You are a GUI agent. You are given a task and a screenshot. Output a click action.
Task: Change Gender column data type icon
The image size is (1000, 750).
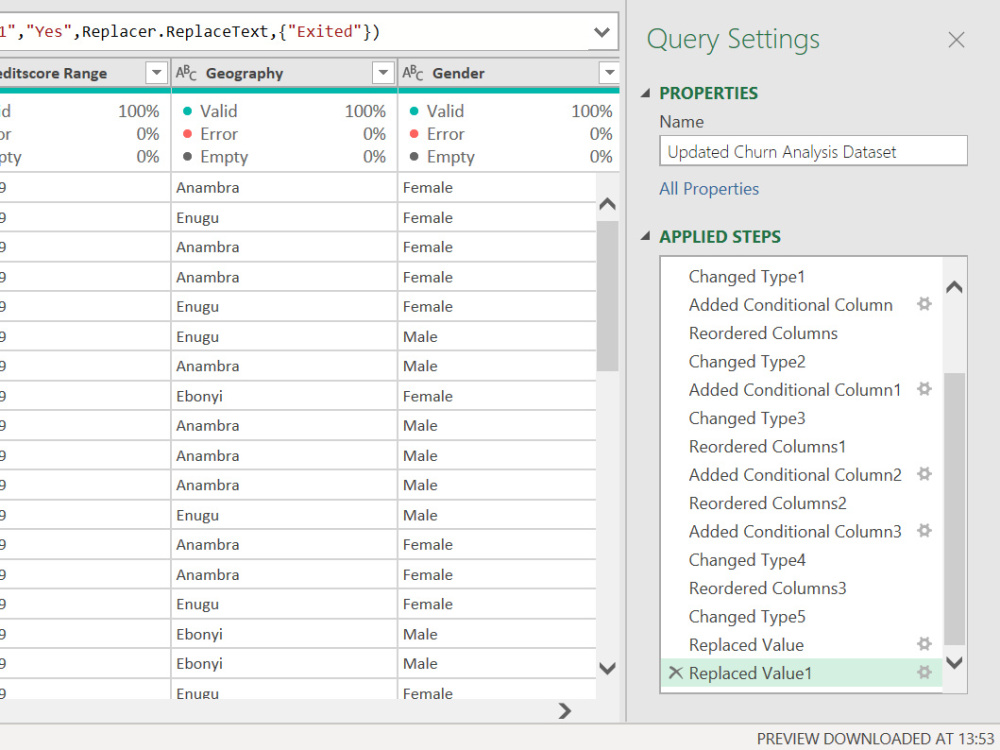[x=413, y=73]
